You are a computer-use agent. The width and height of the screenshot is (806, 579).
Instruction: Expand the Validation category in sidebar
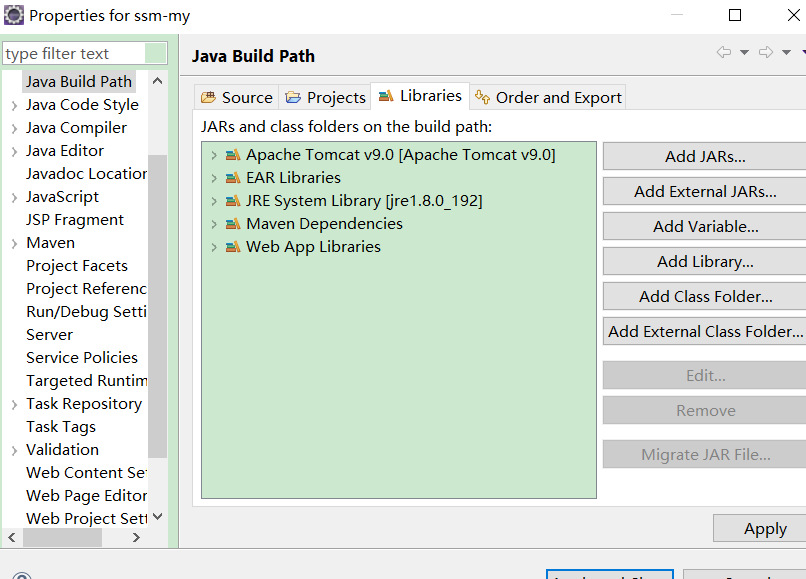[14, 450]
